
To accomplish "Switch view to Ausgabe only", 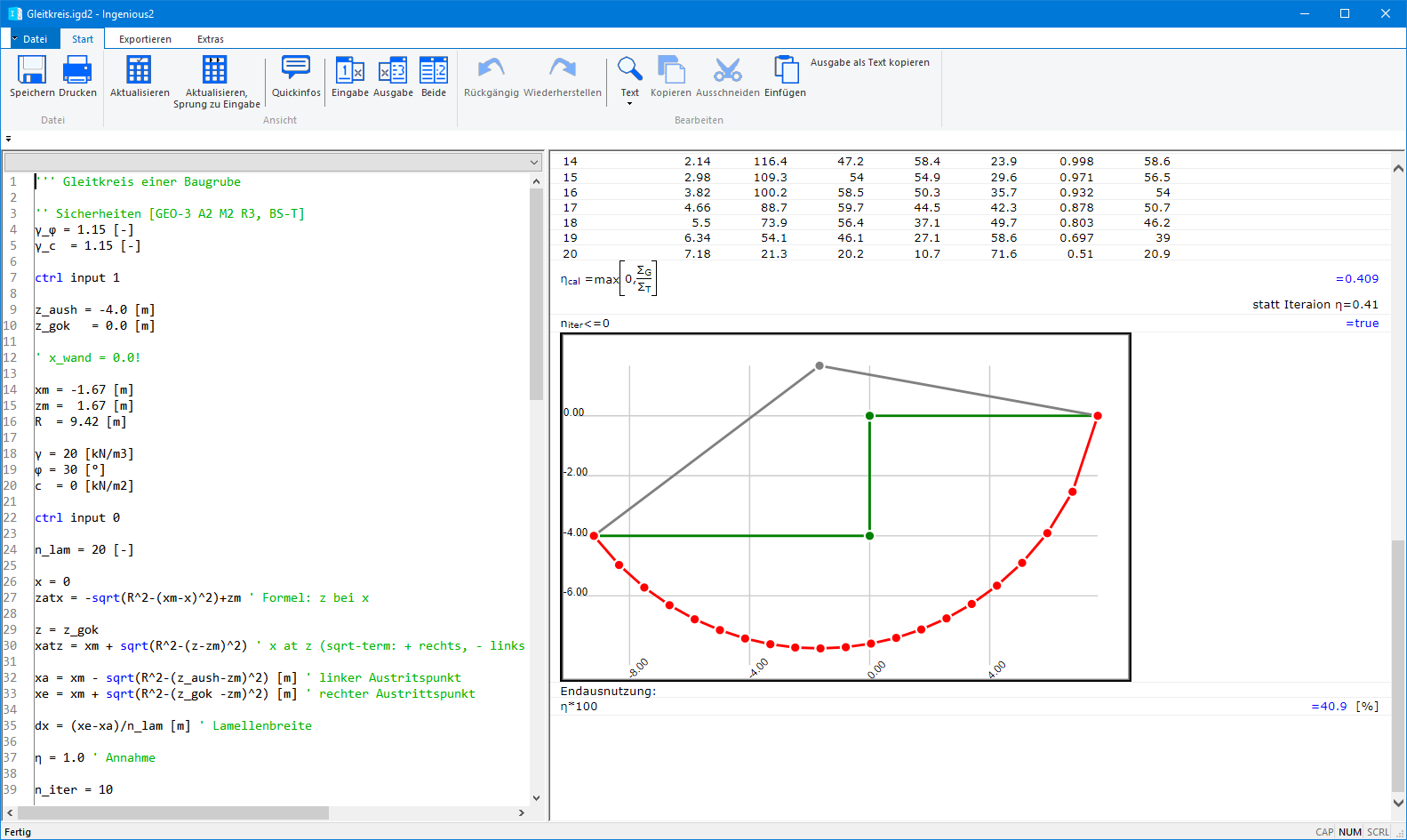I will (x=393, y=70).
